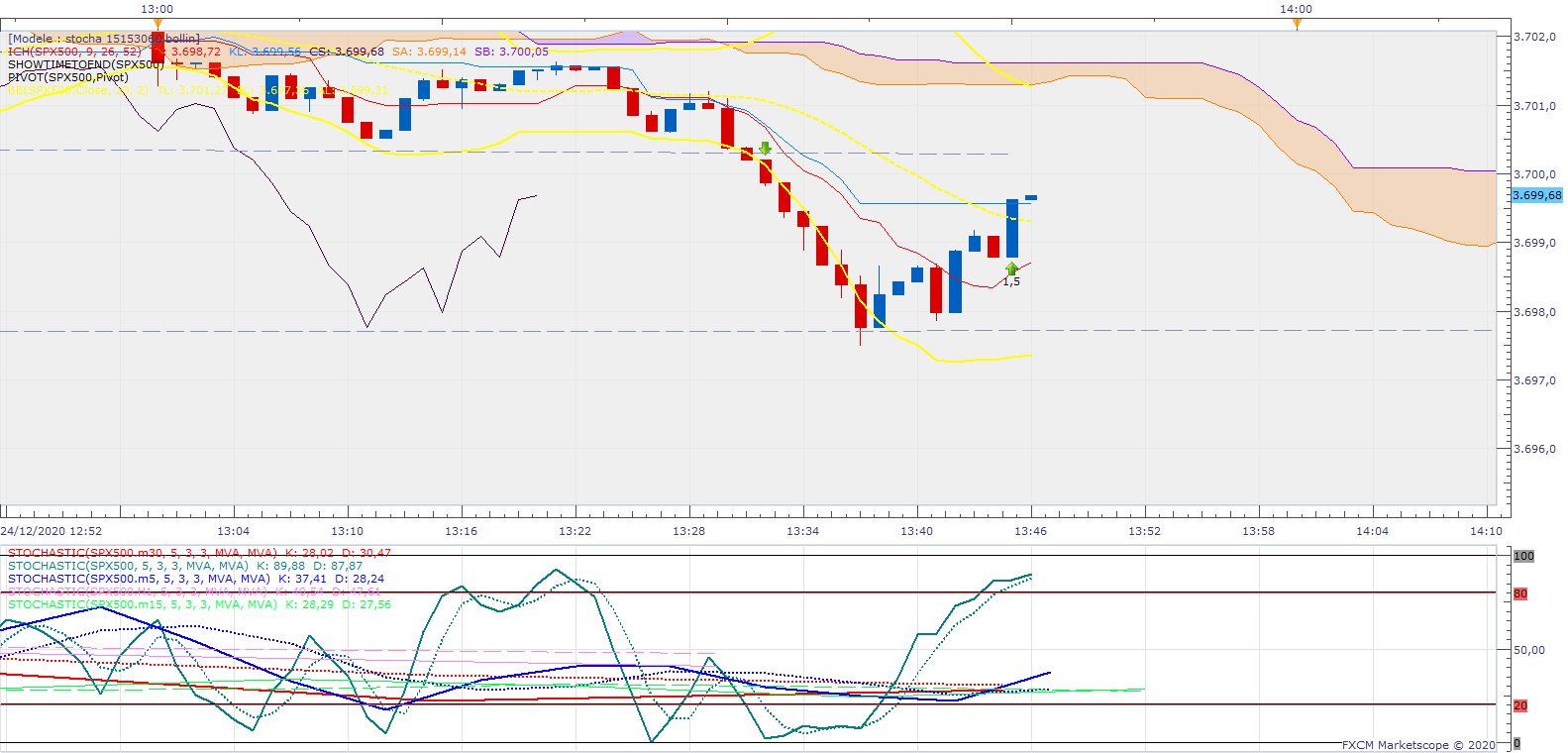
Task: Click the PIVOT(SPX500,Pivot) indicator label
Action: tap(68, 77)
